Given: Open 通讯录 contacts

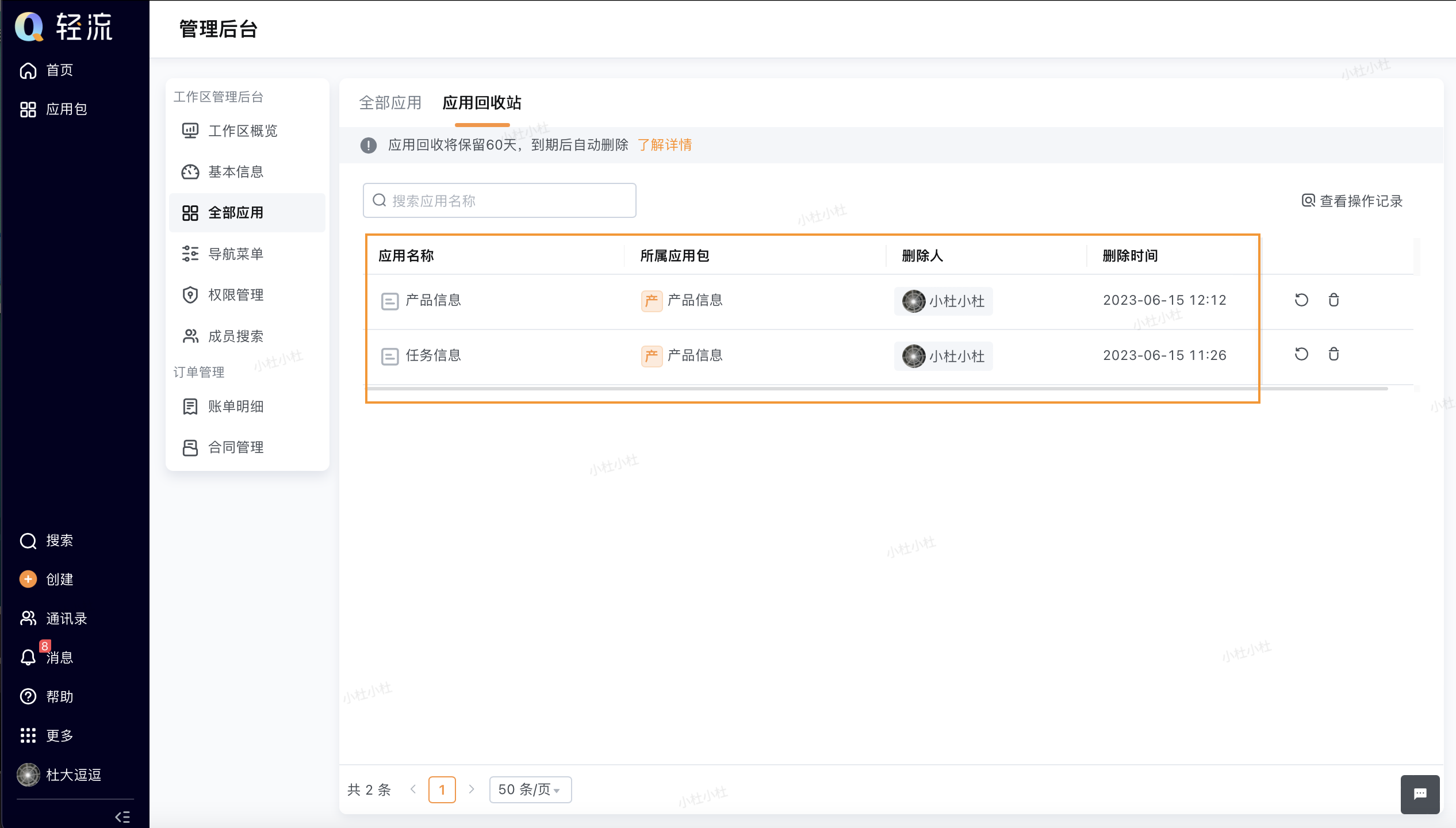Looking at the screenshot, I should pyautogui.click(x=54, y=619).
